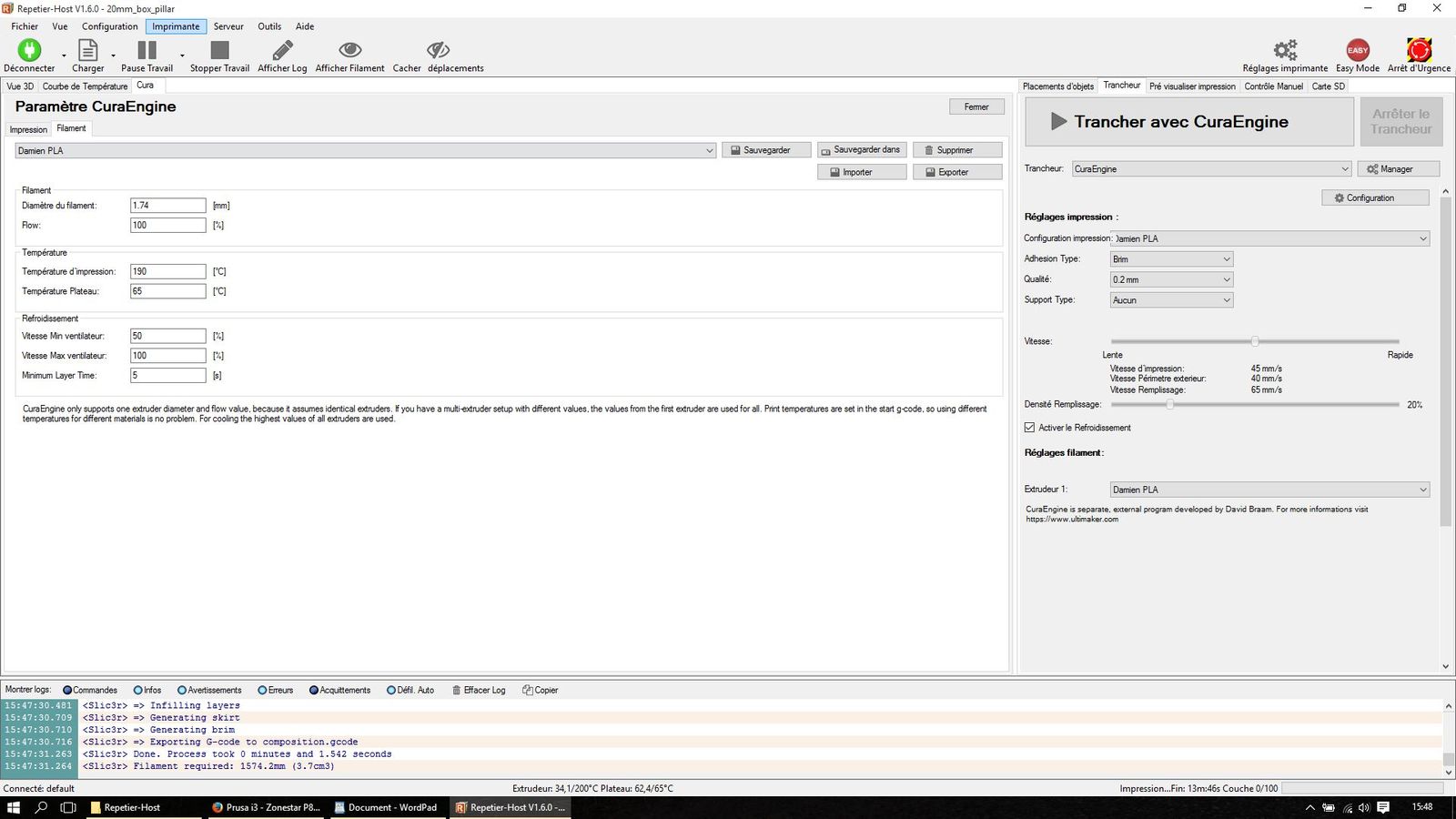Click the Supprimer button
Screen dimensions: 1456x819
tap(957, 150)
